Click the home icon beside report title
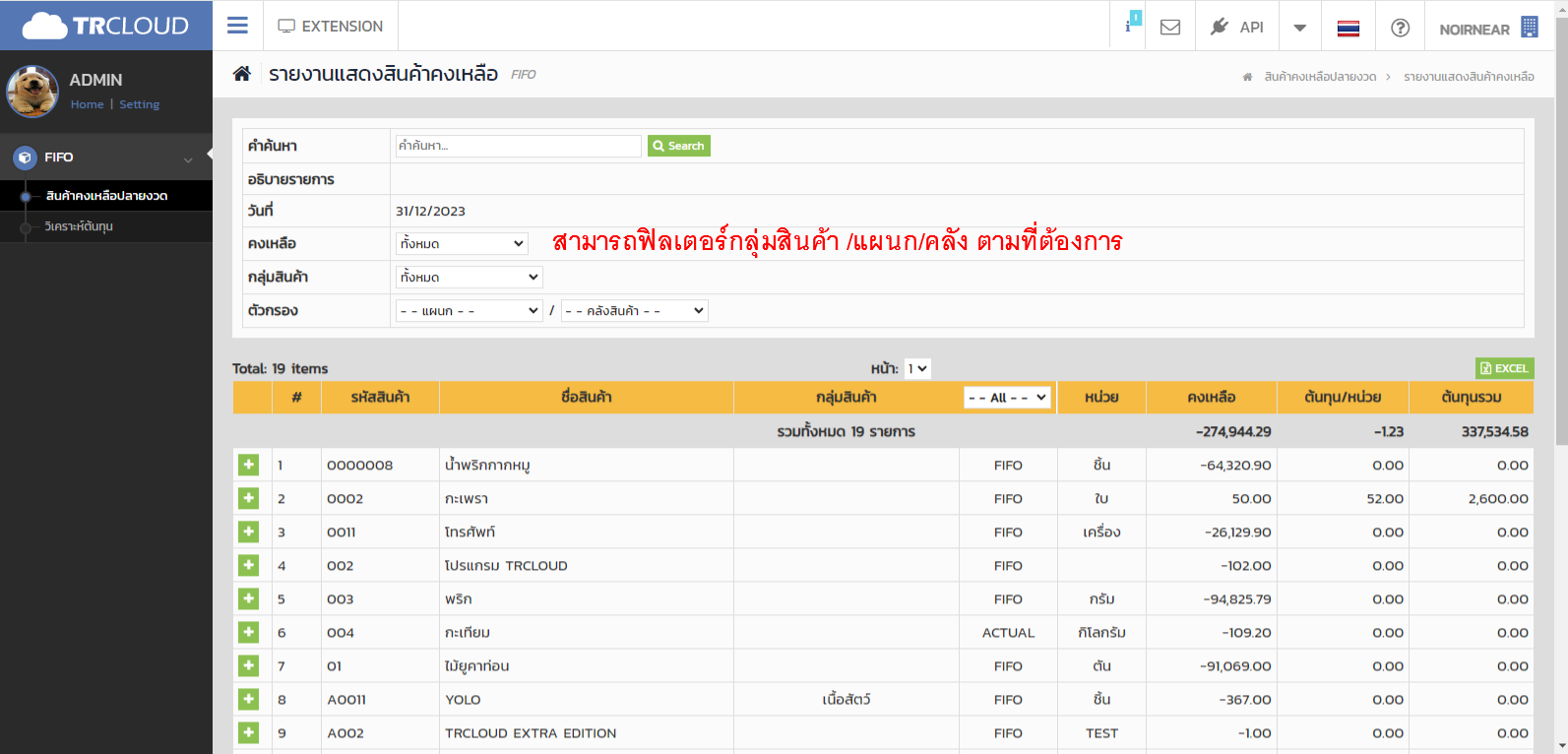The height and width of the screenshot is (754, 1568). [241, 74]
